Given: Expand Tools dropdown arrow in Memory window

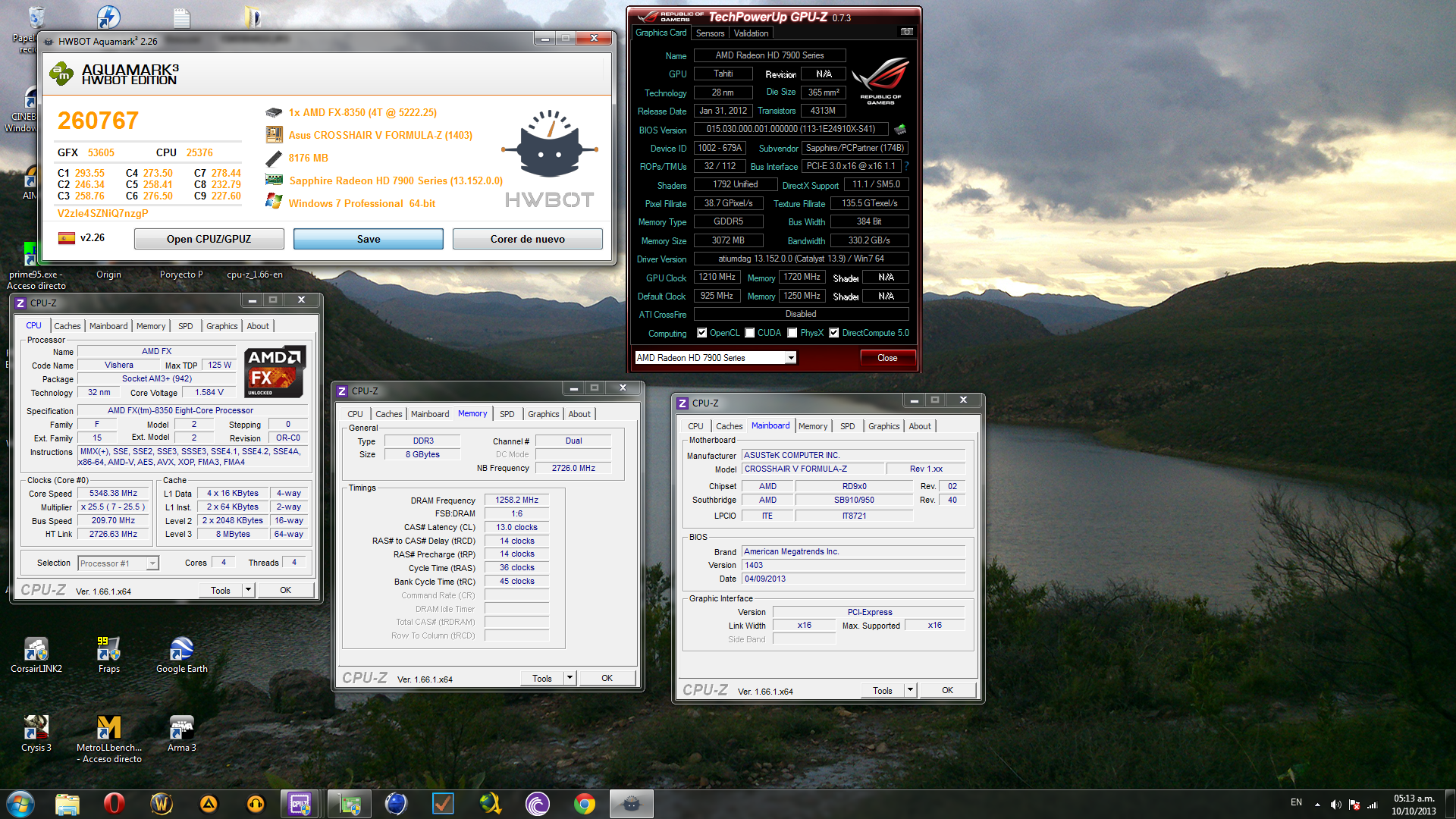Looking at the screenshot, I should pyautogui.click(x=570, y=678).
